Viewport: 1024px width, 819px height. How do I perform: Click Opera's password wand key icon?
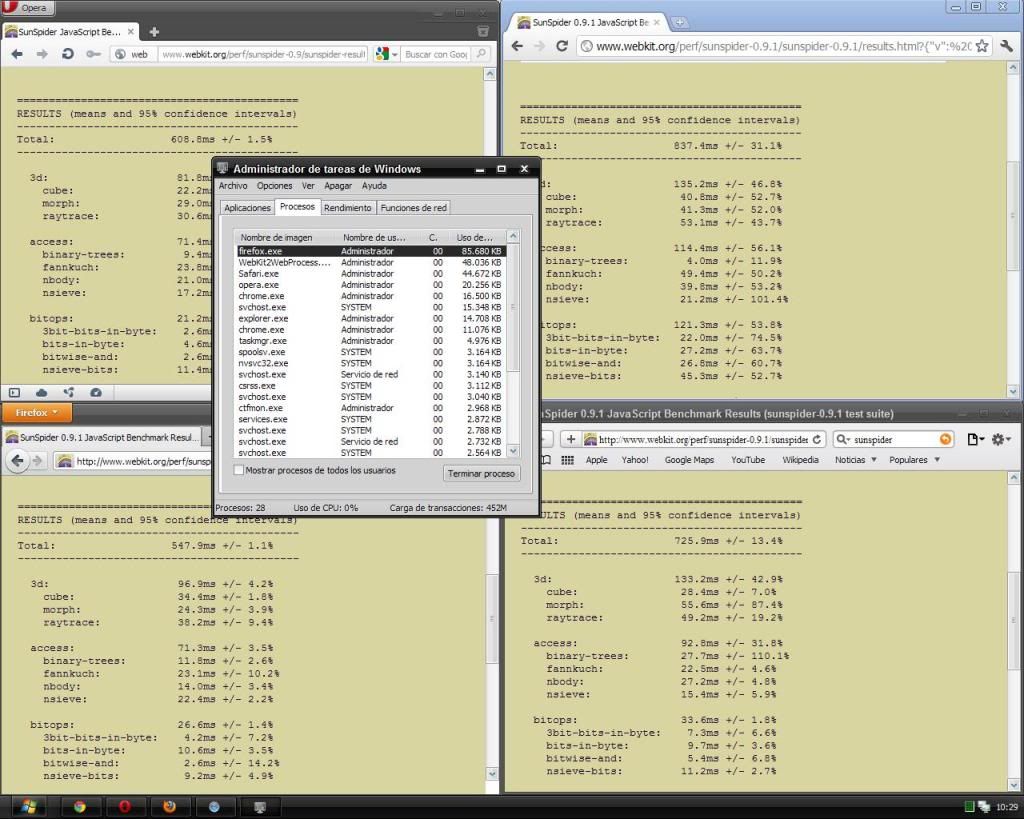coord(93,54)
